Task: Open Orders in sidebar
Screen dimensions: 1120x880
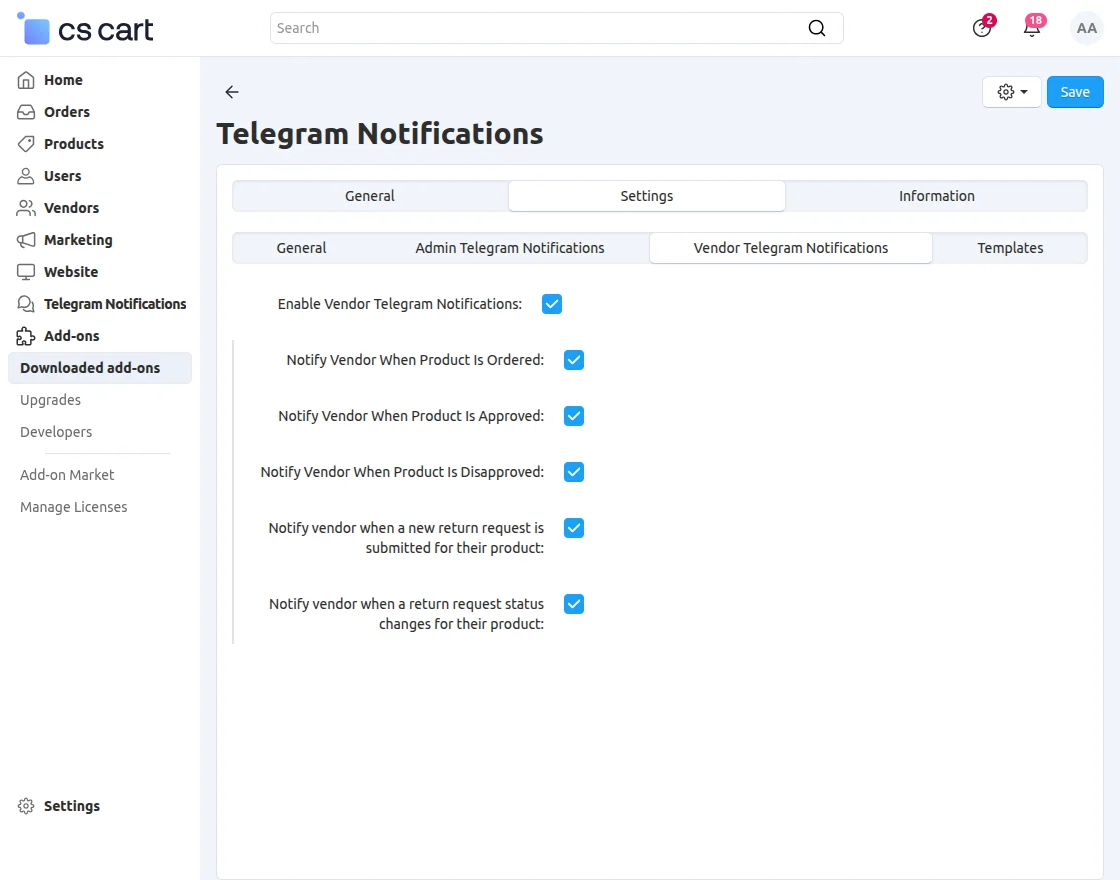Action: click(66, 112)
